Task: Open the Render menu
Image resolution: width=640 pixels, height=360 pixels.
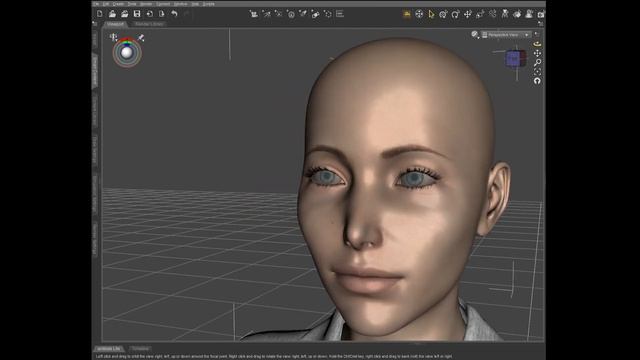Action: pos(146,4)
